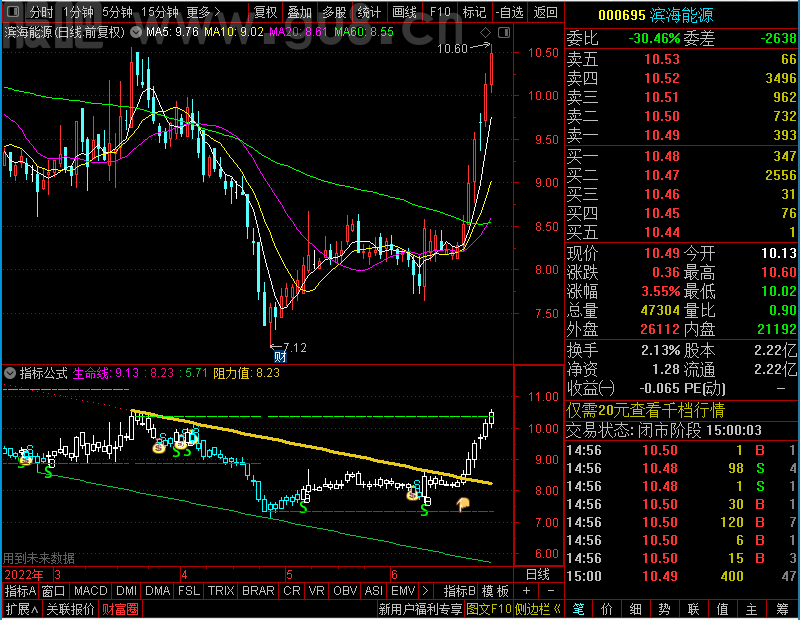
Task: Select the 价 price tab
Action: [607, 609]
